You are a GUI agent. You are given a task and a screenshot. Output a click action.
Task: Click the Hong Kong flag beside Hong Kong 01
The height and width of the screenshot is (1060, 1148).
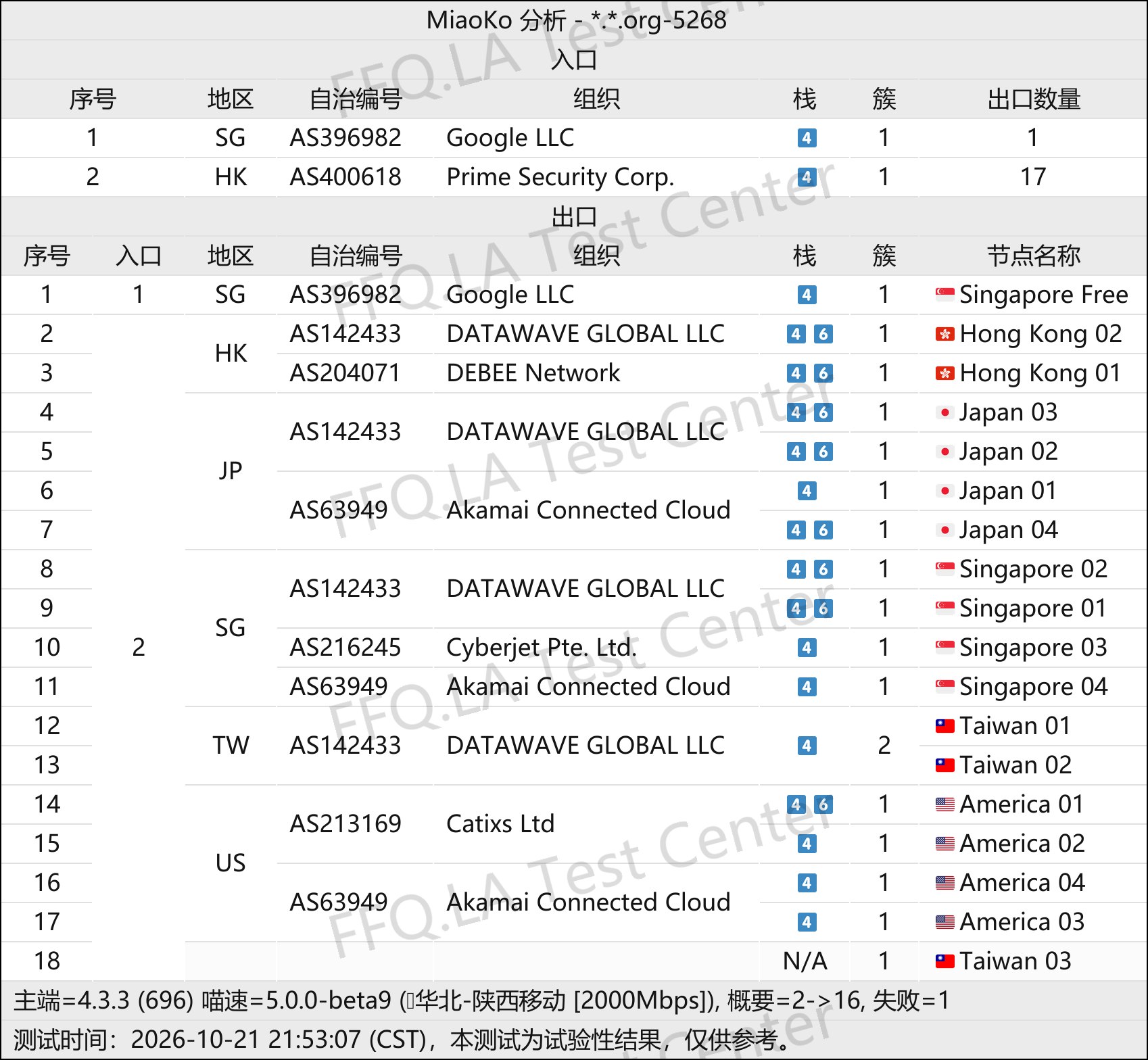944,373
